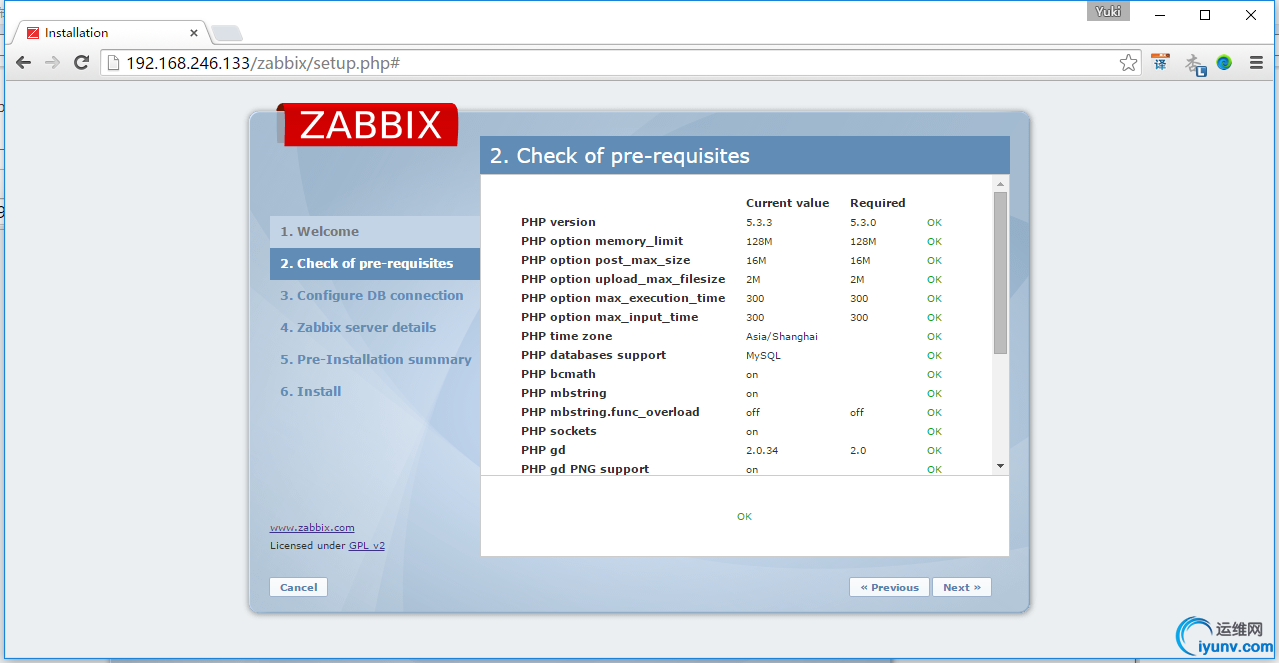Click PHP sockets label
1279x663 pixels.
point(559,431)
